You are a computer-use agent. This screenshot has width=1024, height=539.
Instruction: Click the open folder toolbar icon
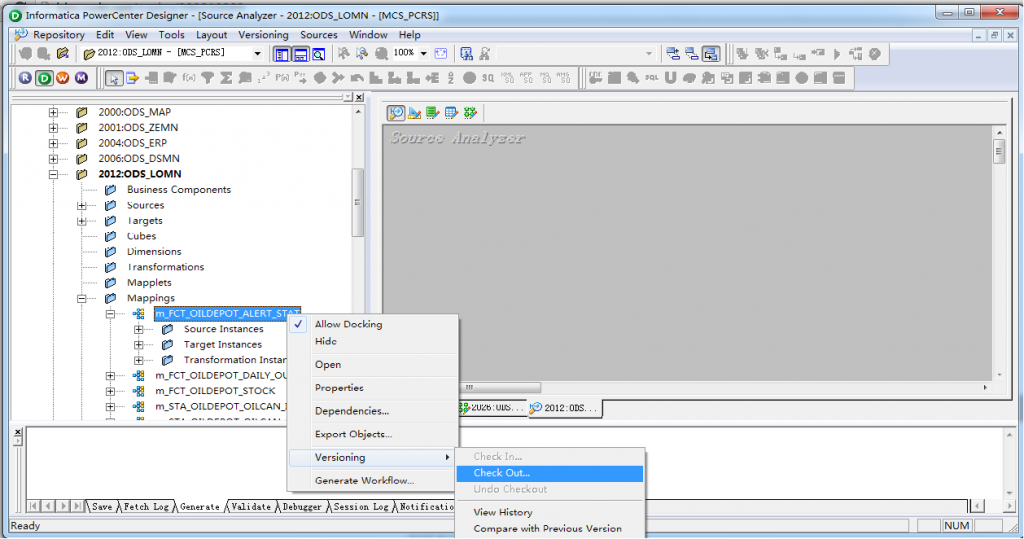(63, 54)
